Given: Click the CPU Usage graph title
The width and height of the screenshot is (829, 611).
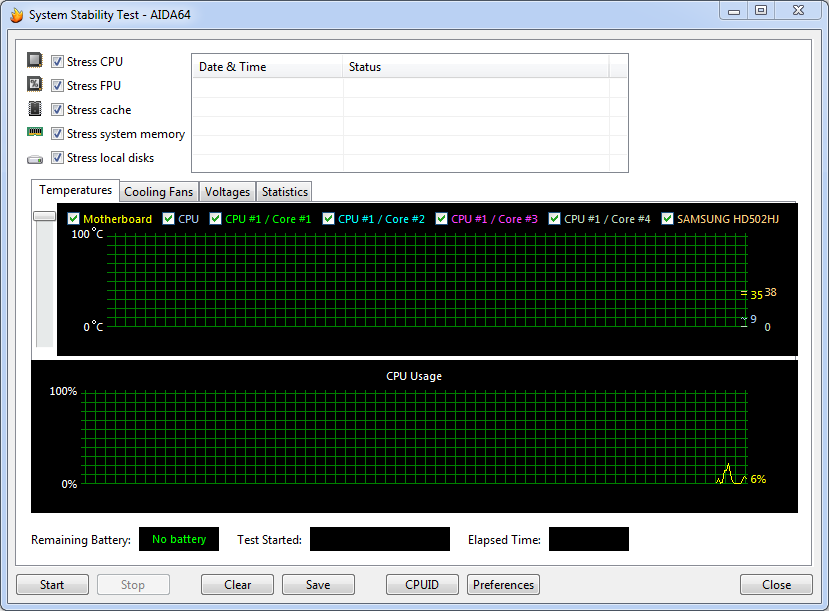Looking at the screenshot, I should [414, 376].
